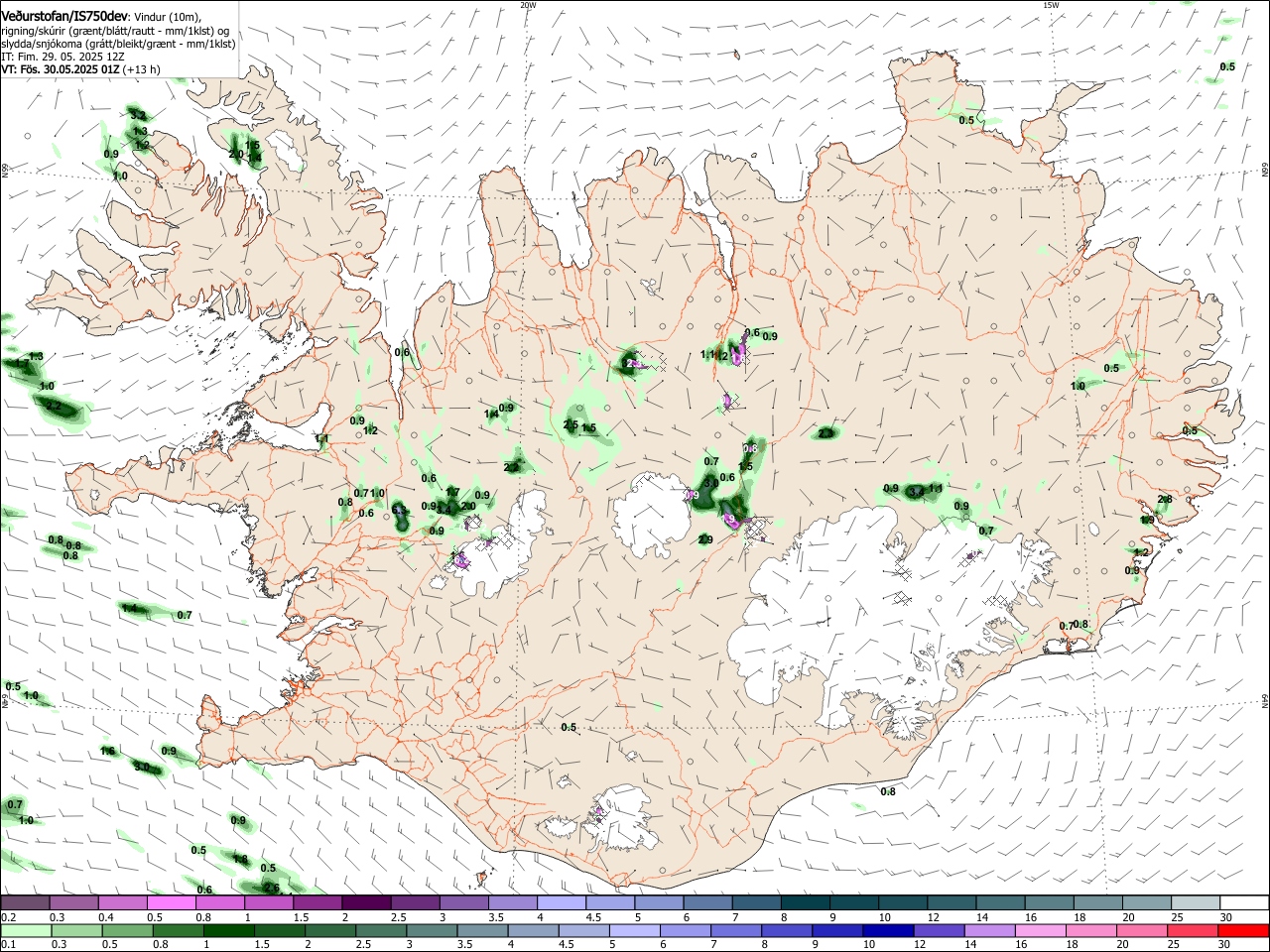The width and height of the screenshot is (1270, 952).
Task: Click the 15W longitude label
Action: pos(1051,5)
